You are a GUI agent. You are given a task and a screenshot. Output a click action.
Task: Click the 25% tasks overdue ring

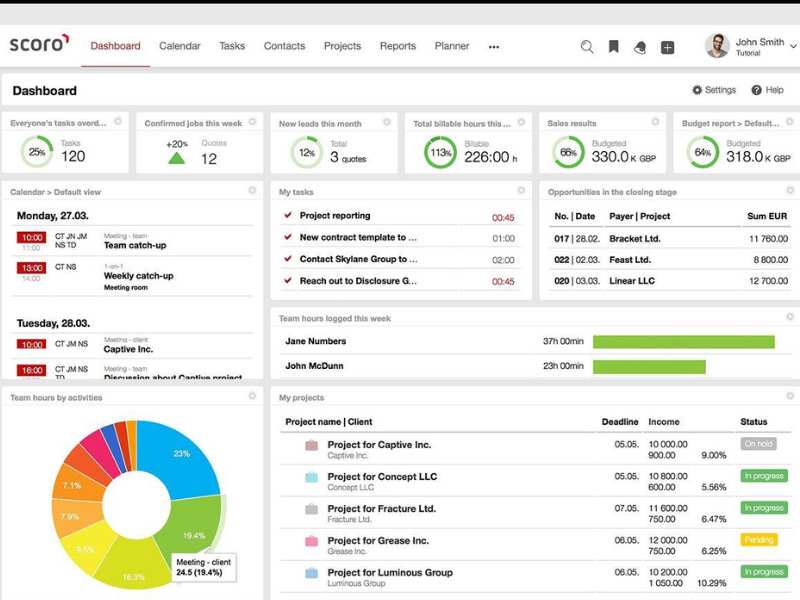point(37,152)
